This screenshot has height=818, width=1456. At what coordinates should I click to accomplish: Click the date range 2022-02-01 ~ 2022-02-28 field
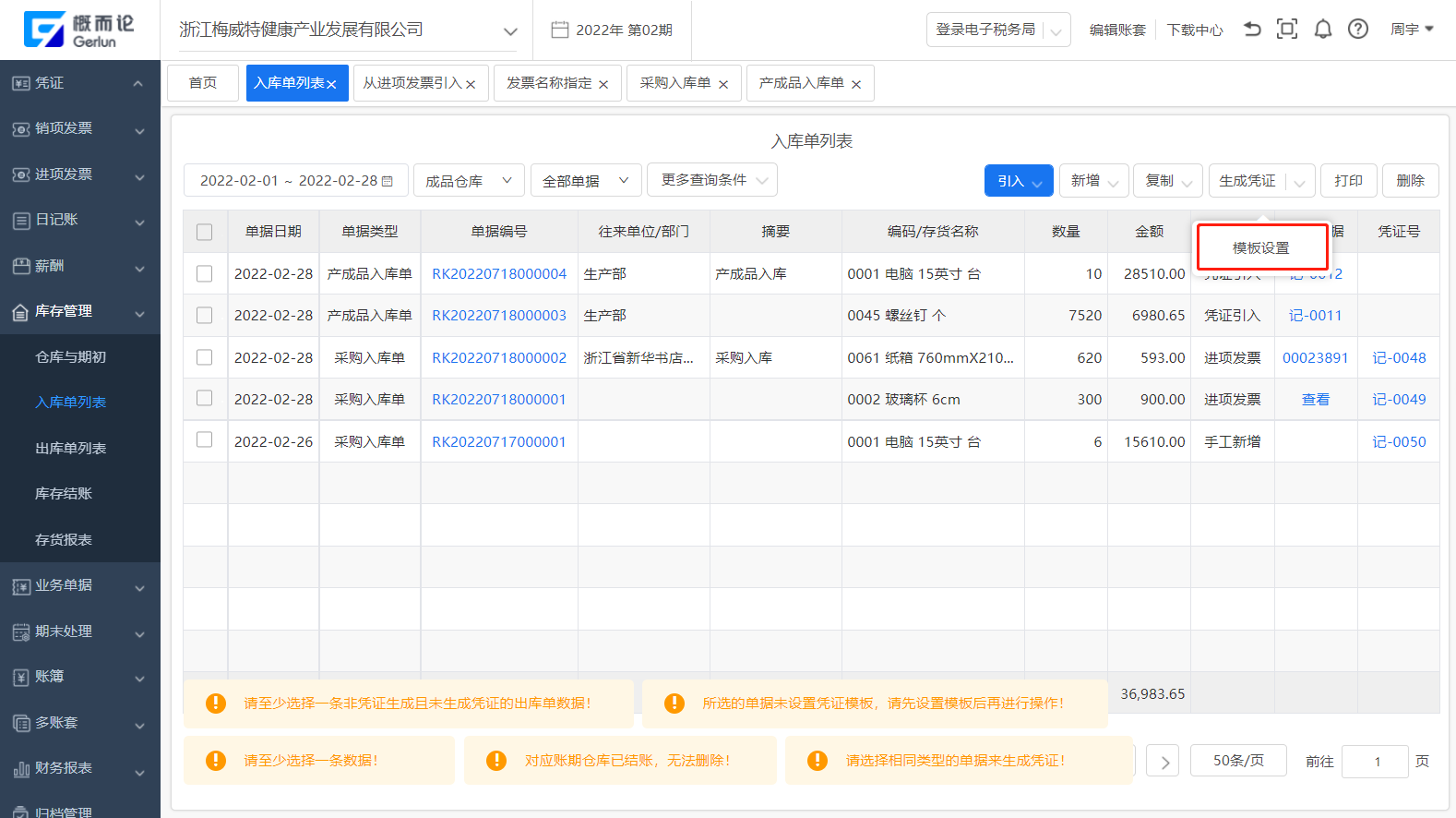click(295, 180)
